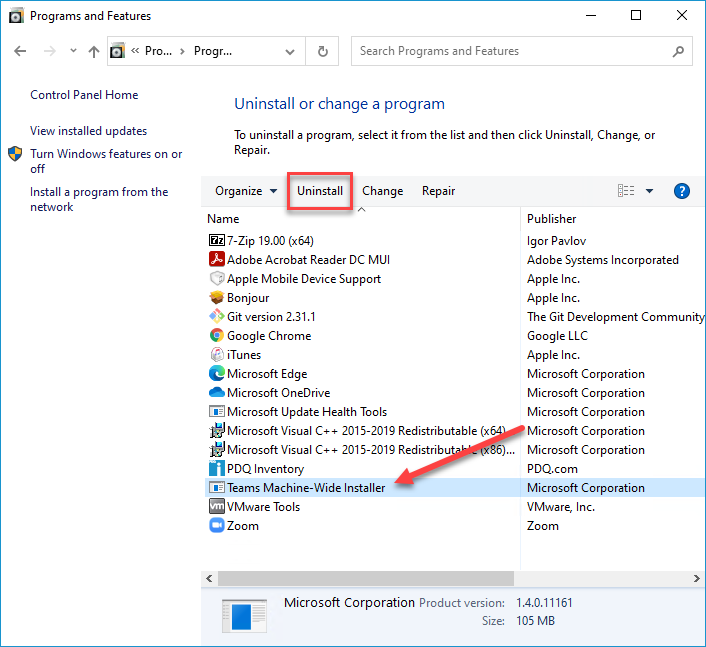Click the double-chevron breadcrumb expander
The width and height of the screenshot is (706, 647).
[x=135, y=51]
